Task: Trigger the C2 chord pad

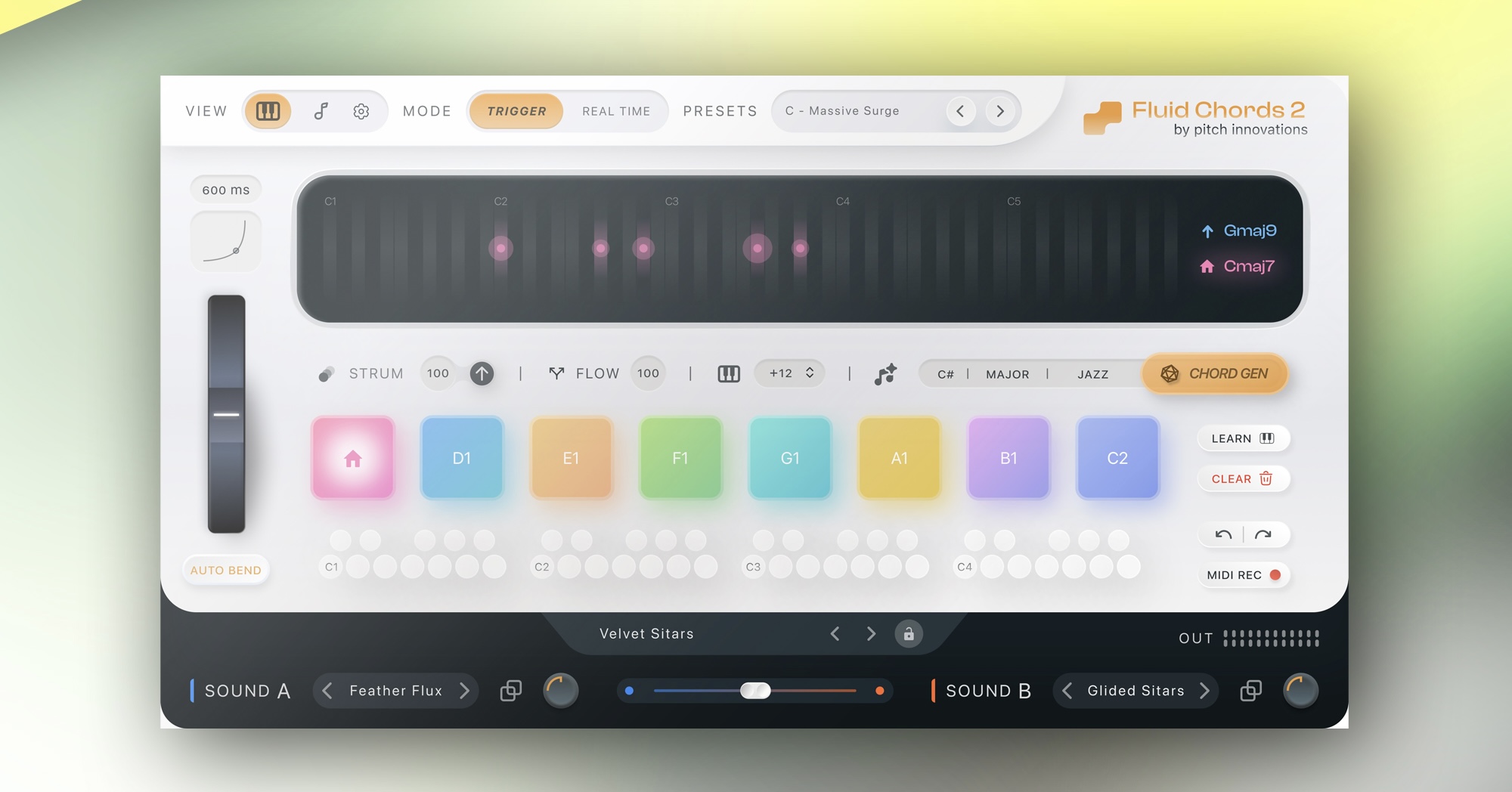Action: click(1117, 458)
